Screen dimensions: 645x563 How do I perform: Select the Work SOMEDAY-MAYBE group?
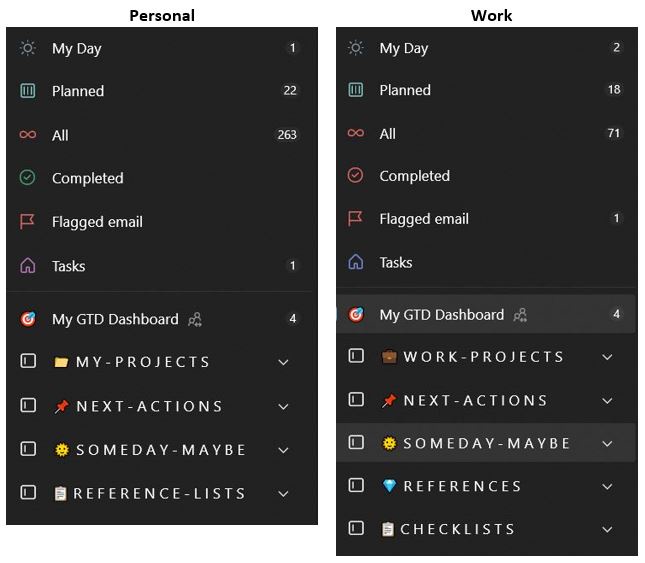pos(486,443)
